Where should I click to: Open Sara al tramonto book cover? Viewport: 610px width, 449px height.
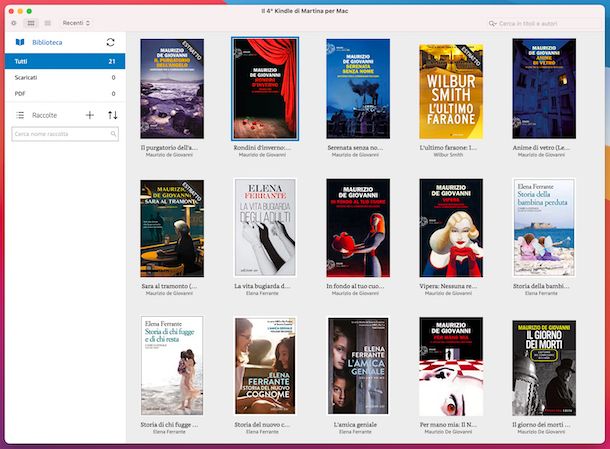coord(172,228)
